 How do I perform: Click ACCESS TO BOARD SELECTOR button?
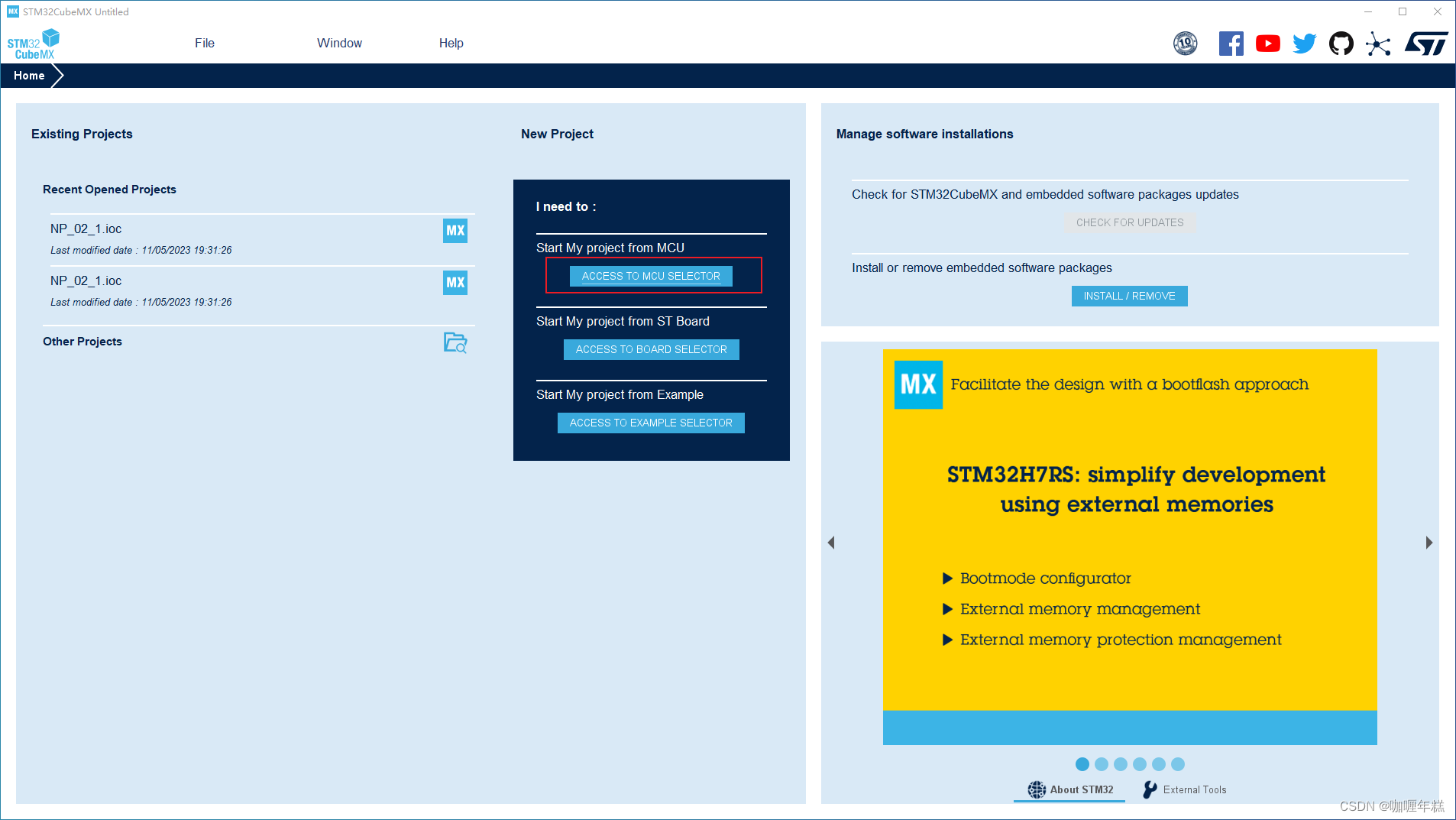652,349
